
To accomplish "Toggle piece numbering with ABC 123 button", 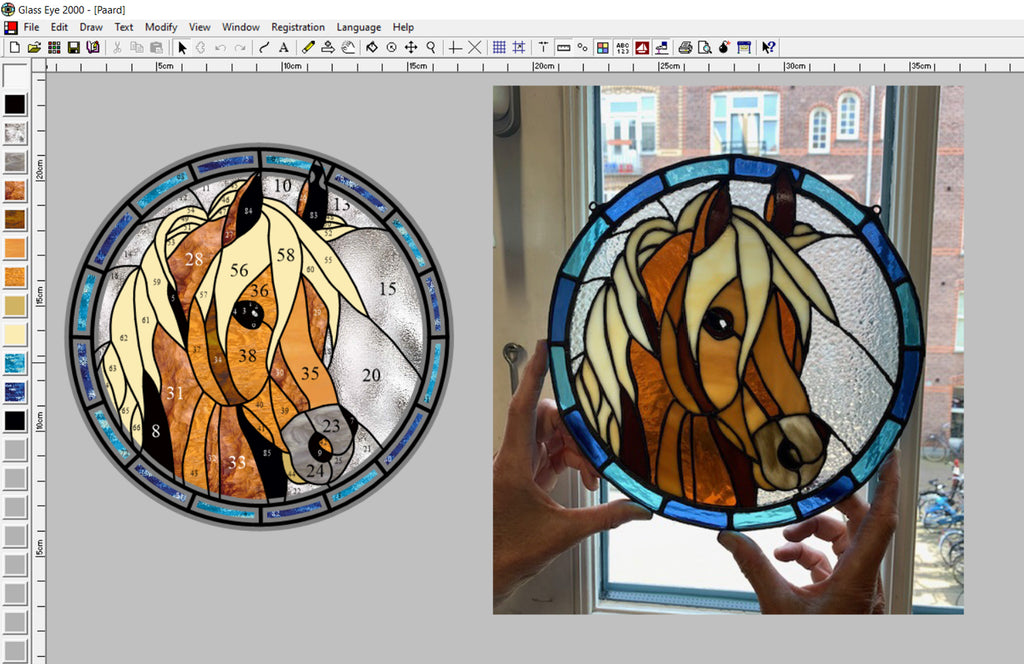I will [x=622, y=47].
